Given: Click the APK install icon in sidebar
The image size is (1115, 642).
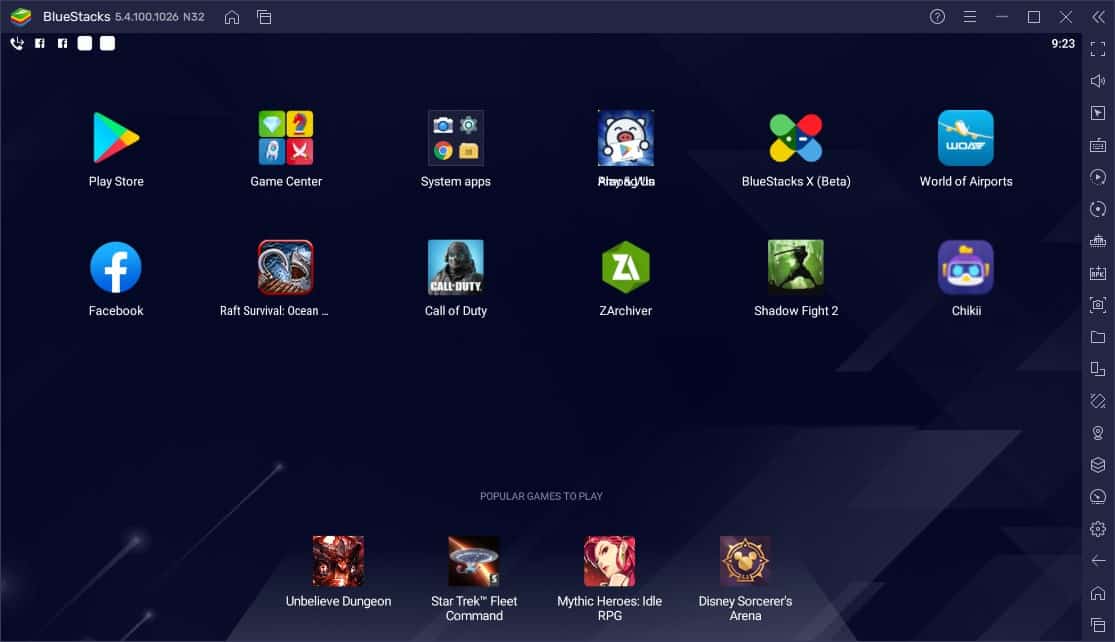Looking at the screenshot, I should point(1098,273).
